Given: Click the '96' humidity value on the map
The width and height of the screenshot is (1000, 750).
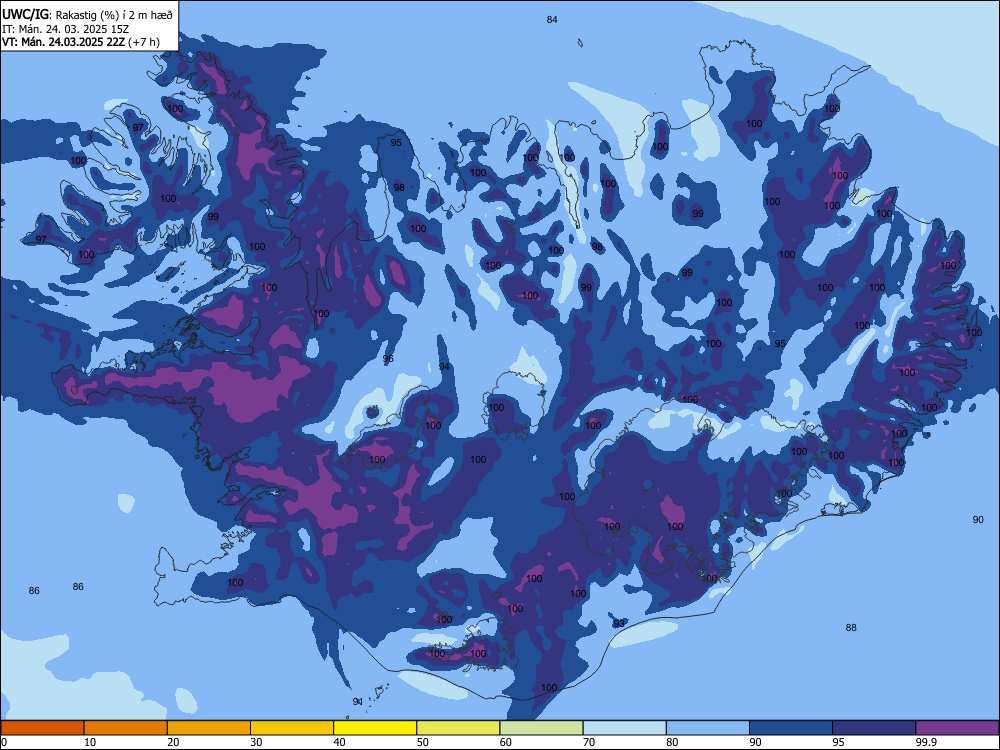Looking at the screenshot, I should point(388,359).
